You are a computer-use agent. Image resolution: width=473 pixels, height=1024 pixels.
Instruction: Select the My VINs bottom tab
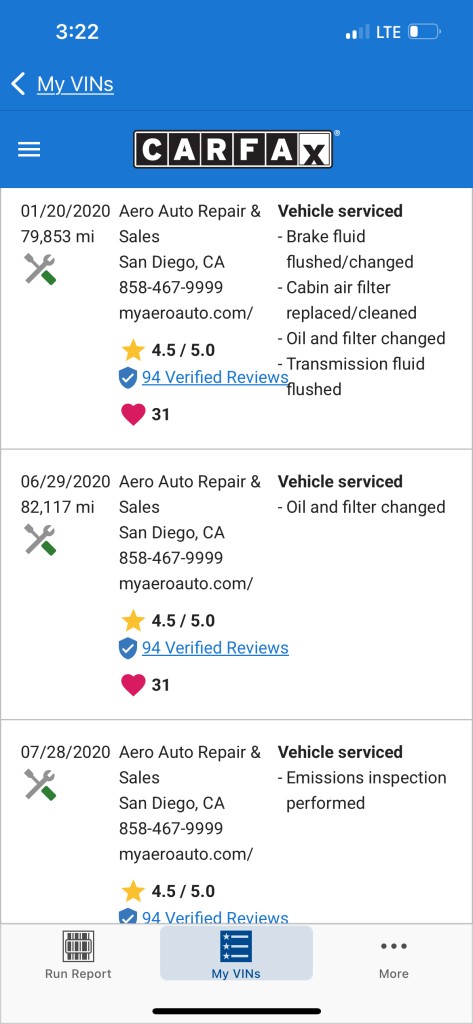click(236, 953)
